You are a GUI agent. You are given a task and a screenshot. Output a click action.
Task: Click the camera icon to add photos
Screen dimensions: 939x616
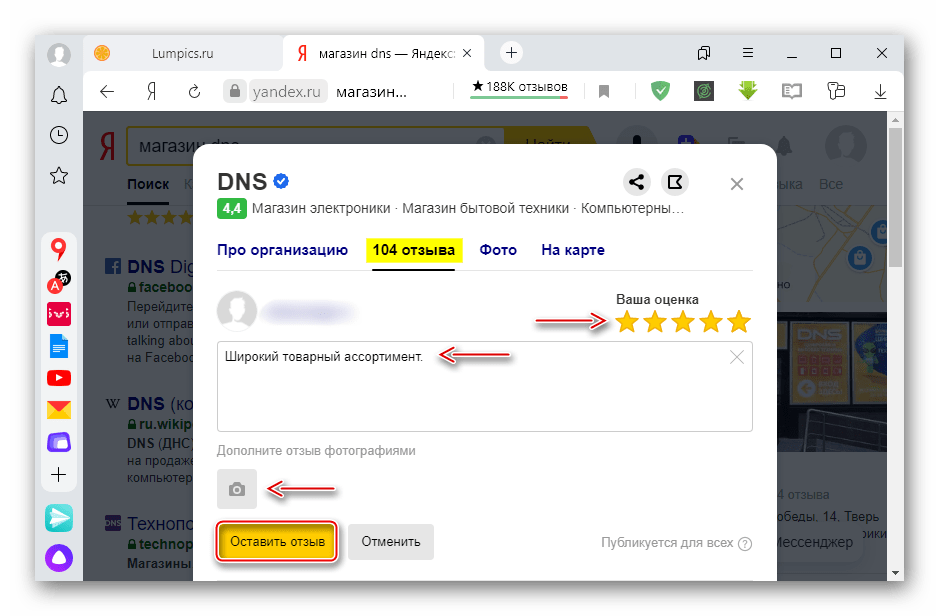[237, 489]
